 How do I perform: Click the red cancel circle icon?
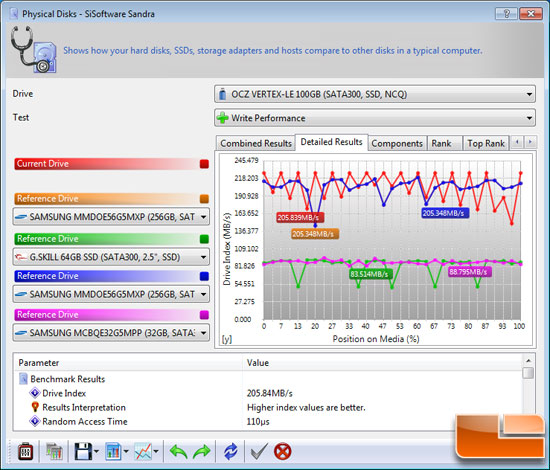coord(282,451)
